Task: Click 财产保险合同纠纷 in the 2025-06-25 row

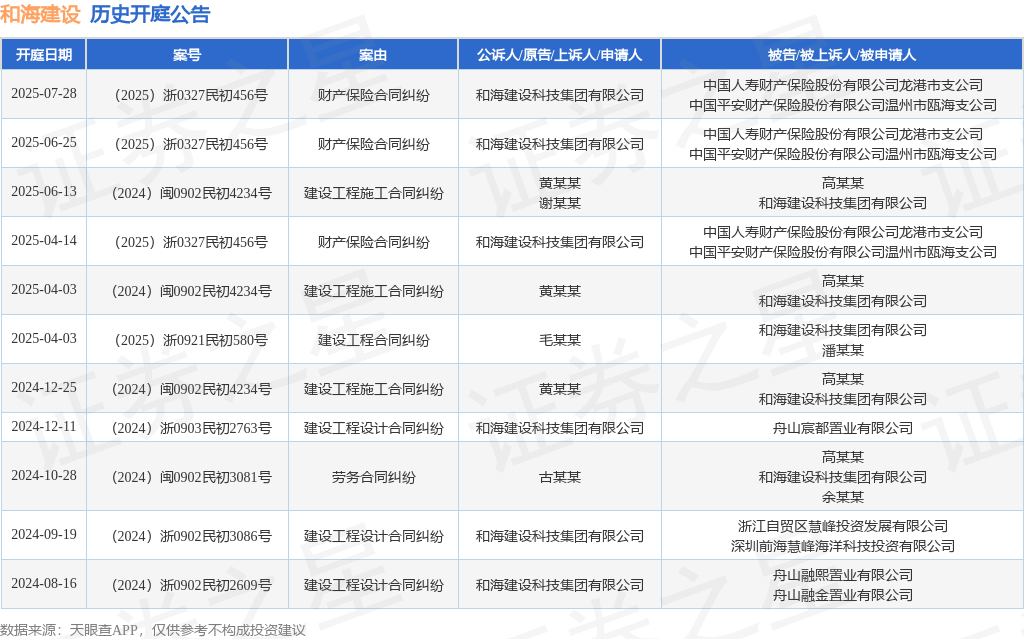Action: [x=373, y=144]
